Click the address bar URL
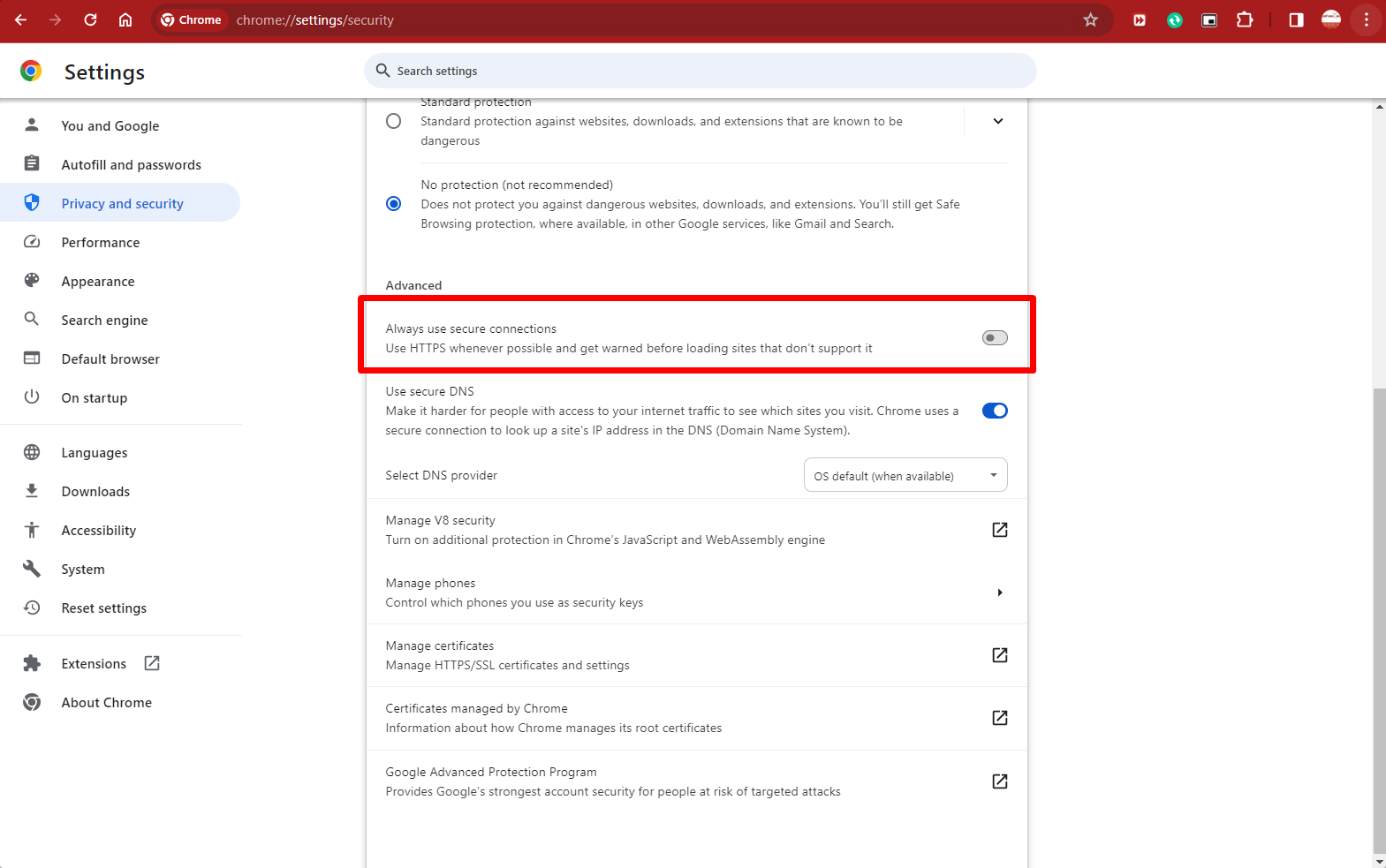This screenshot has width=1386, height=868. tap(315, 19)
